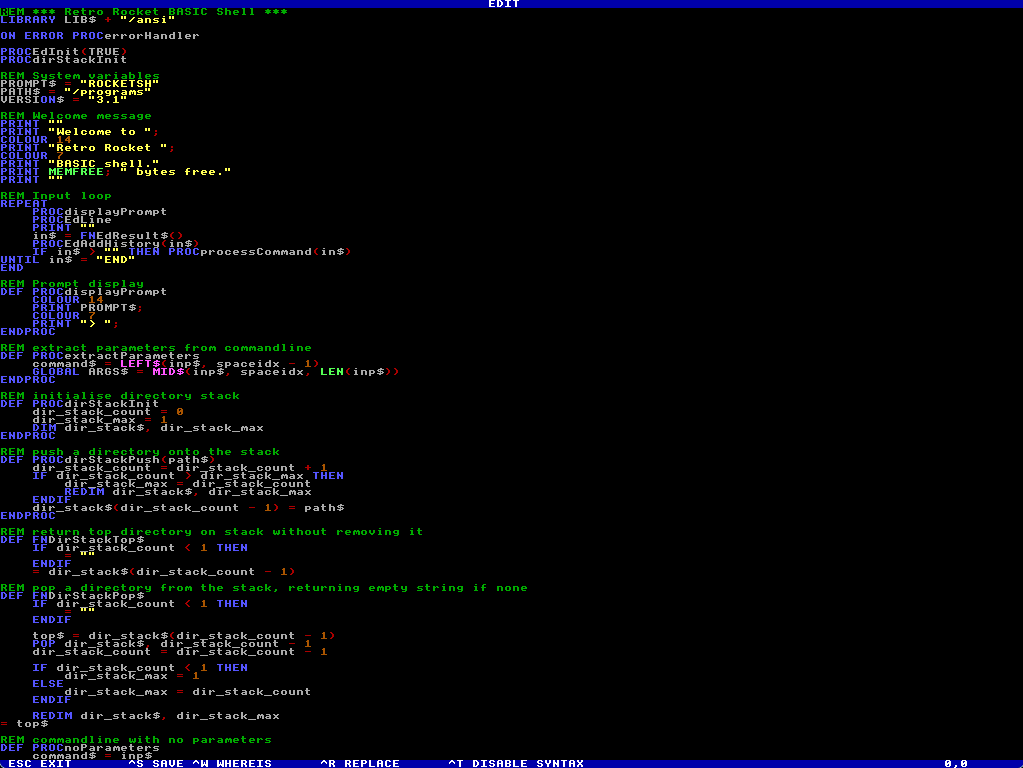Viewport: 1023px width, 768px height.
Task: Click the final 'REDIM dir_stack$, dir_stack_max' line above '= top$'
Action: click(156, 716)
